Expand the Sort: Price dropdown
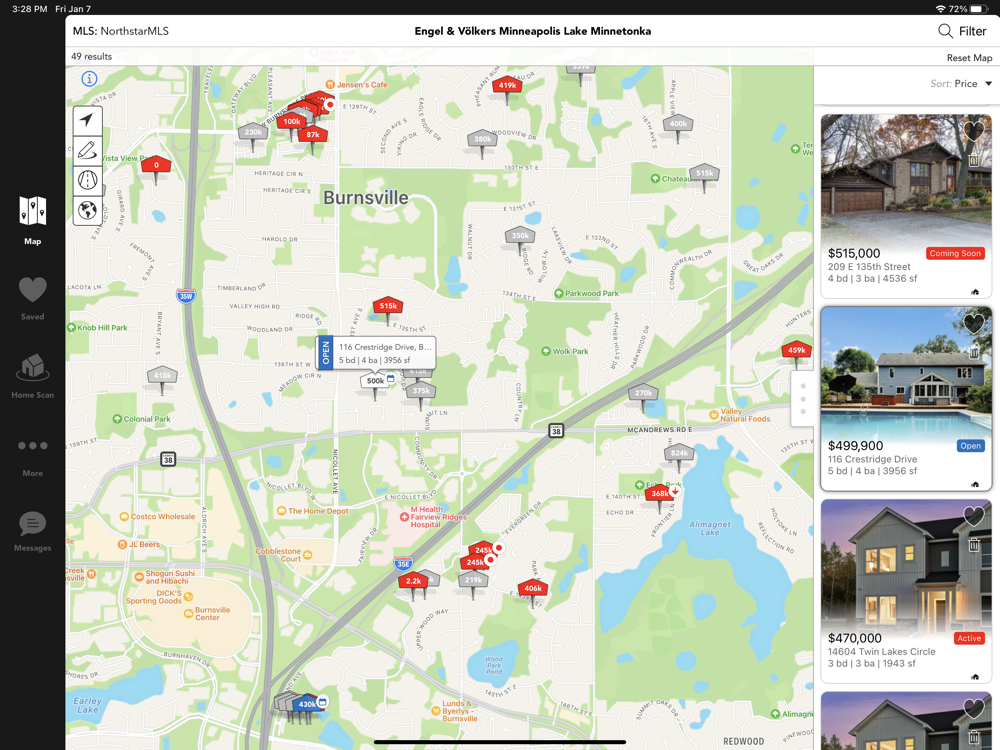1000x750 pixels. (961, 84)
